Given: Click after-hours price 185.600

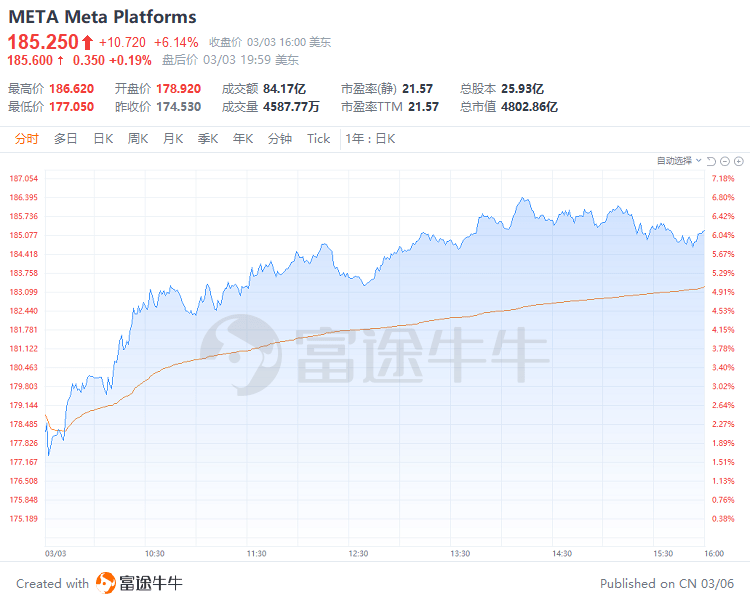Looking at the screenshot, I should [30, 60].
